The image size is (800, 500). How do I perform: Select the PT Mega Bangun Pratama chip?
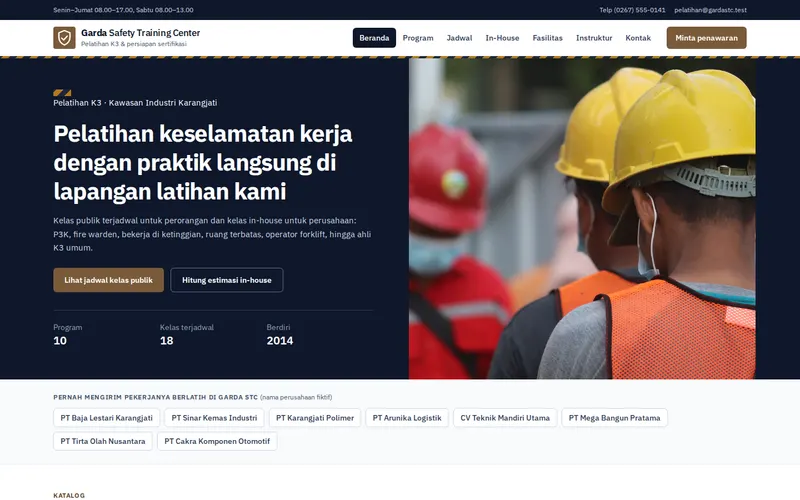click(x=614, y=418)
